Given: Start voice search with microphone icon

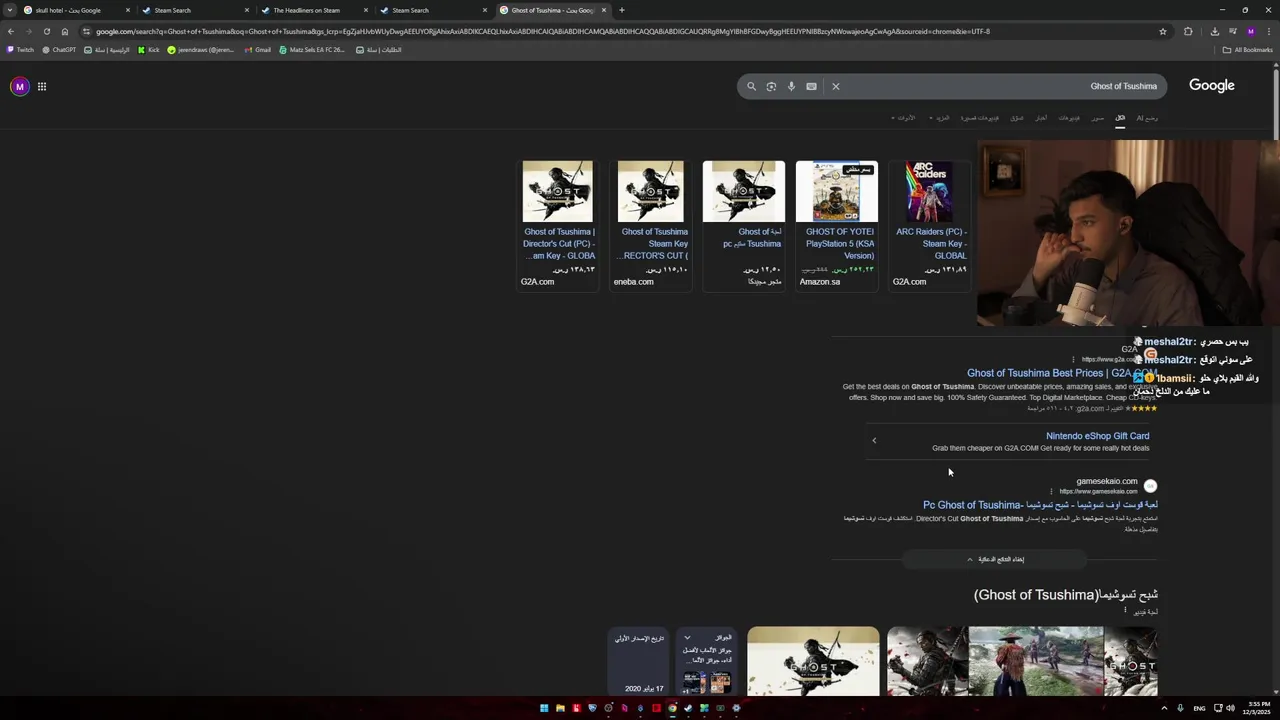Looking at the screenshot, I should pos(791,86).
